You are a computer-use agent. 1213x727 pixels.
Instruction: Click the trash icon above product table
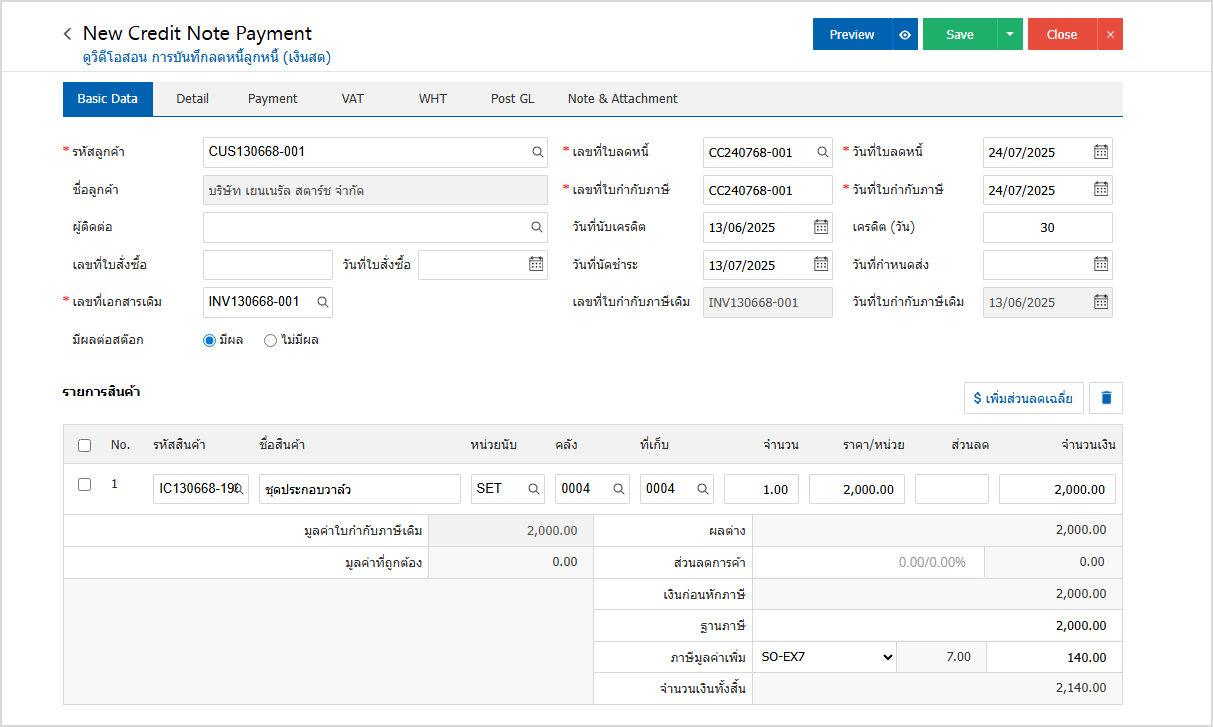[1106, 398]
